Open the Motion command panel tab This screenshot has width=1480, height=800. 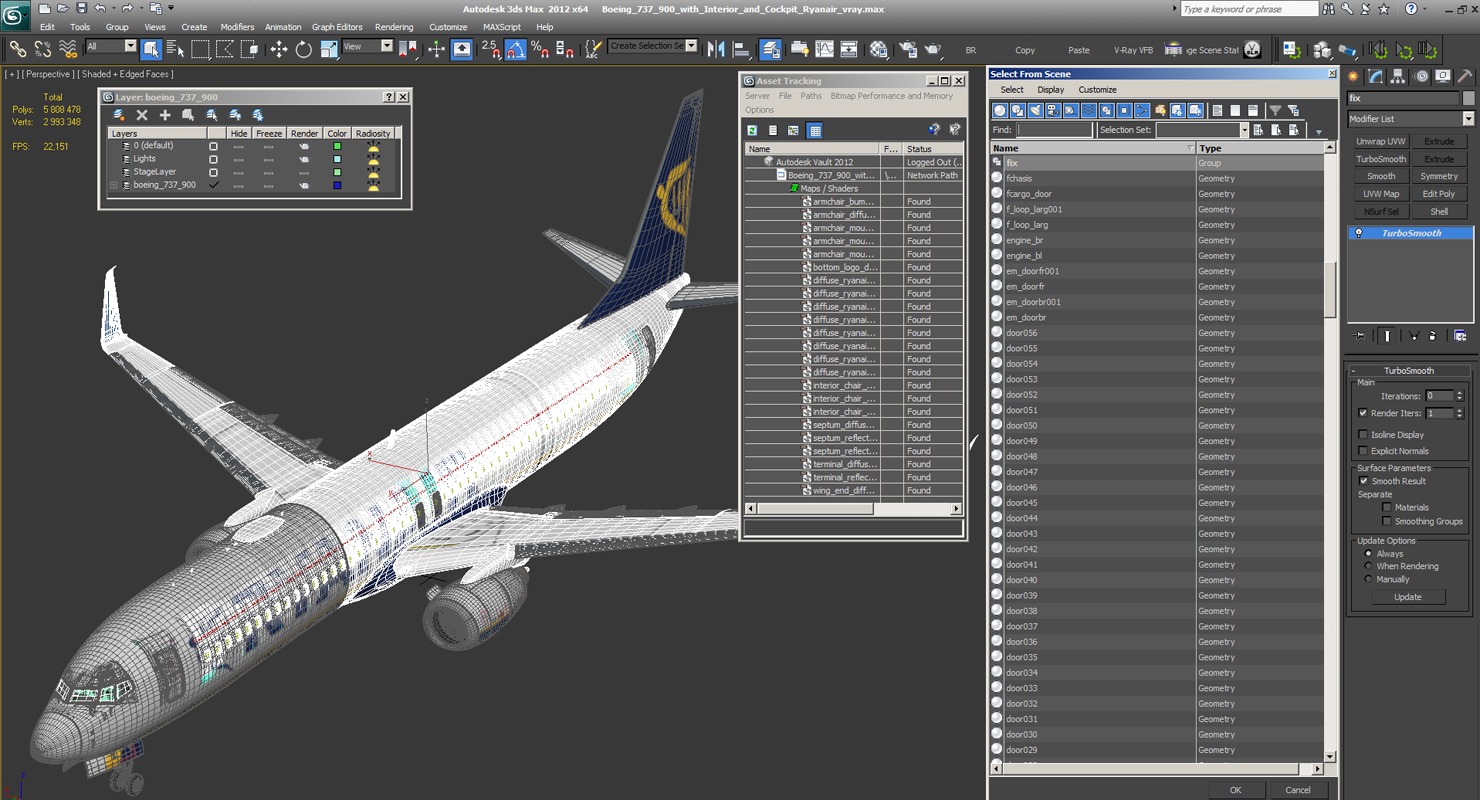pyautogui.click(x=1420, y=76)
